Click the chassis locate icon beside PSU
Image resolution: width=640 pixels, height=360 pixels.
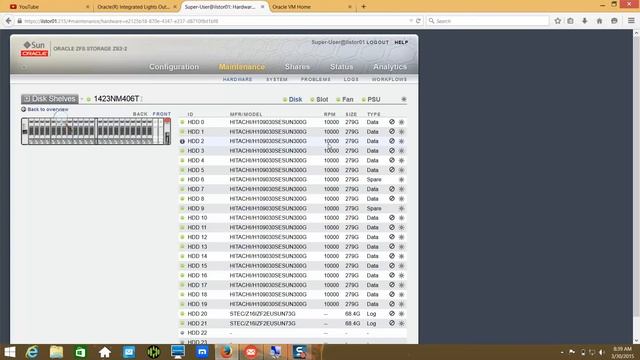[x=404, y=99]
